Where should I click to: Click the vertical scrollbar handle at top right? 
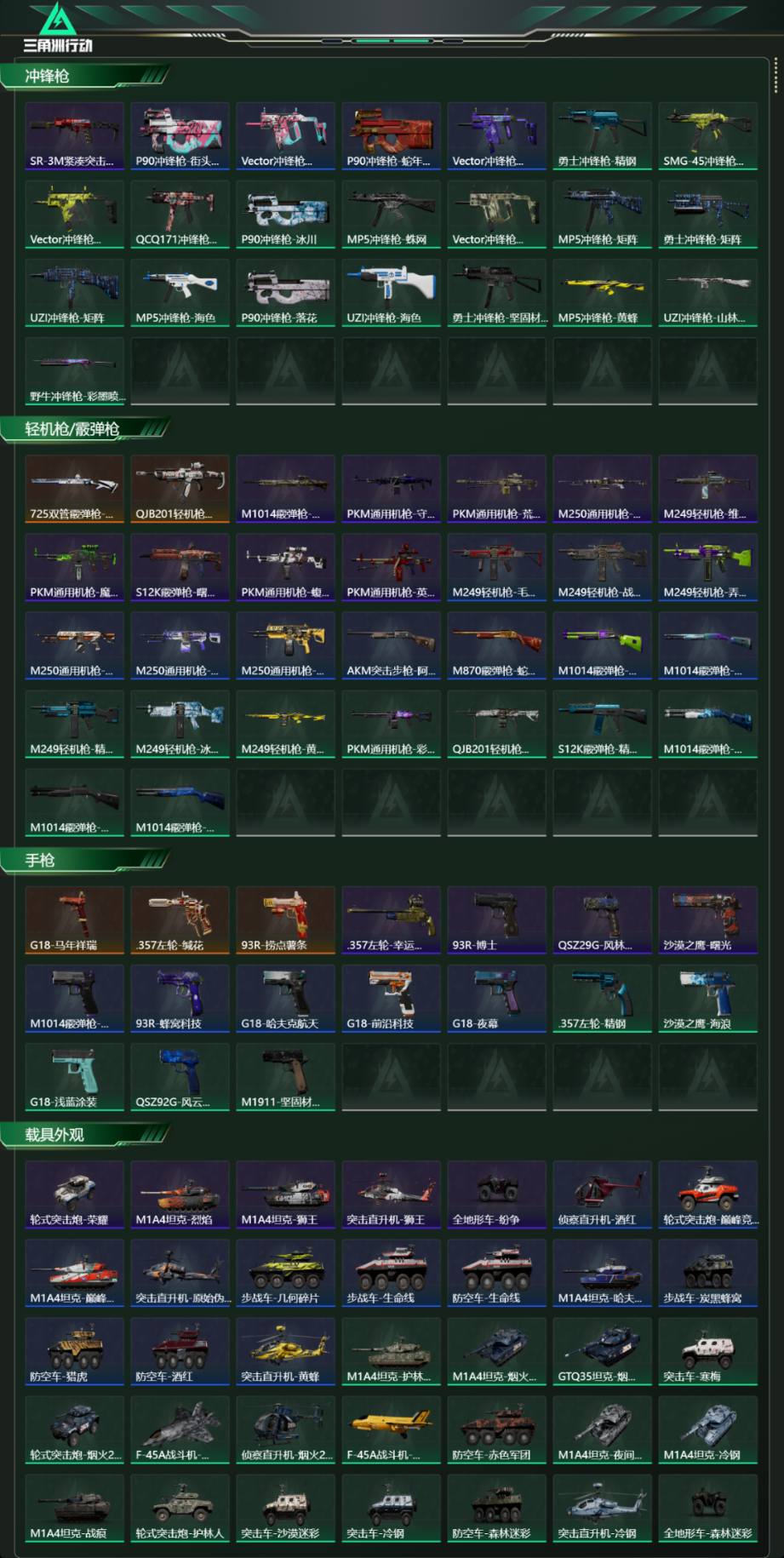point(775,75)
